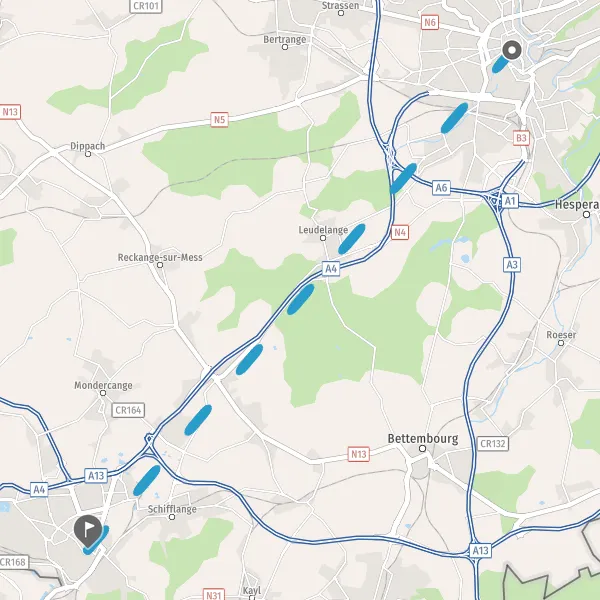
Task: Click the N13 shield near Bettembourg
Action: point(359,454)
